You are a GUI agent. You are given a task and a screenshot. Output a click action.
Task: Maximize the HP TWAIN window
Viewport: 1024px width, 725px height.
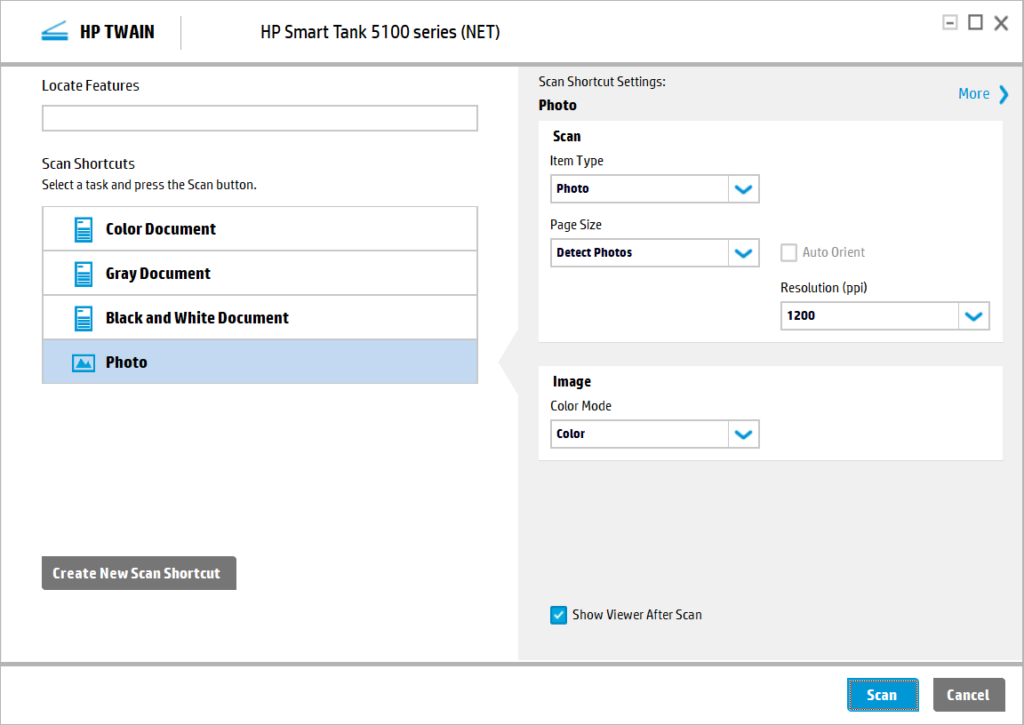tap(975, 23)
